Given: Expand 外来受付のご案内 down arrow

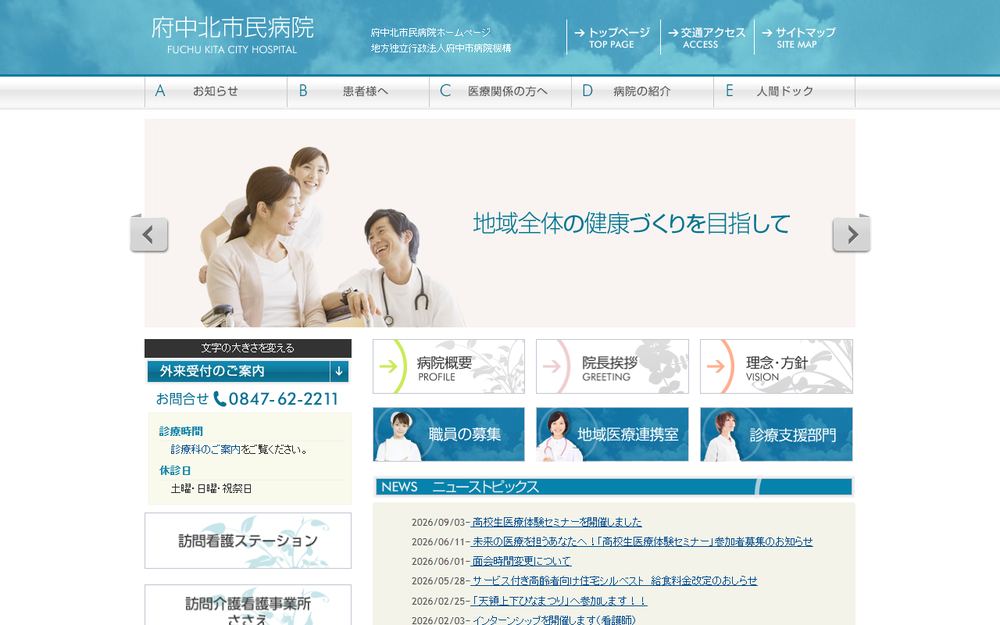Looking at the screenshot, I should click(x=339, y=371).
